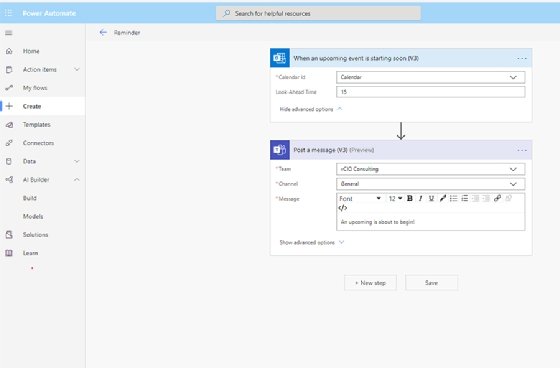The image size is (560, 368).
Task: Apply italic formatting in message editor
Action: [x=421, y=198]
